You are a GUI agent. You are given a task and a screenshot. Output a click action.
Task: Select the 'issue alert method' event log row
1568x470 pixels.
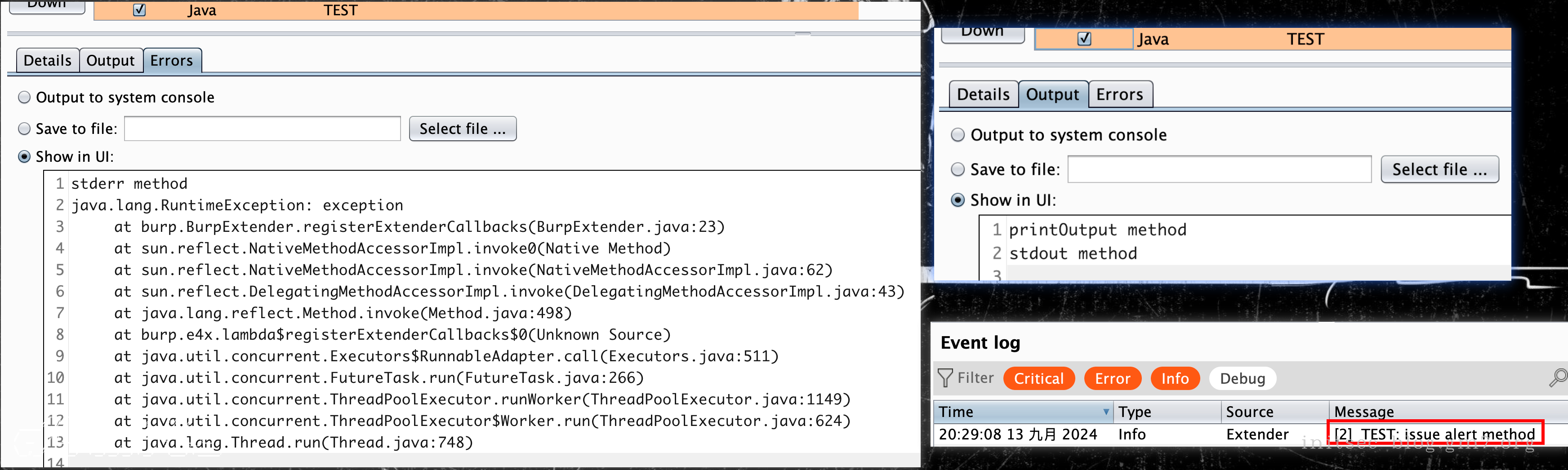(1434, 434)
